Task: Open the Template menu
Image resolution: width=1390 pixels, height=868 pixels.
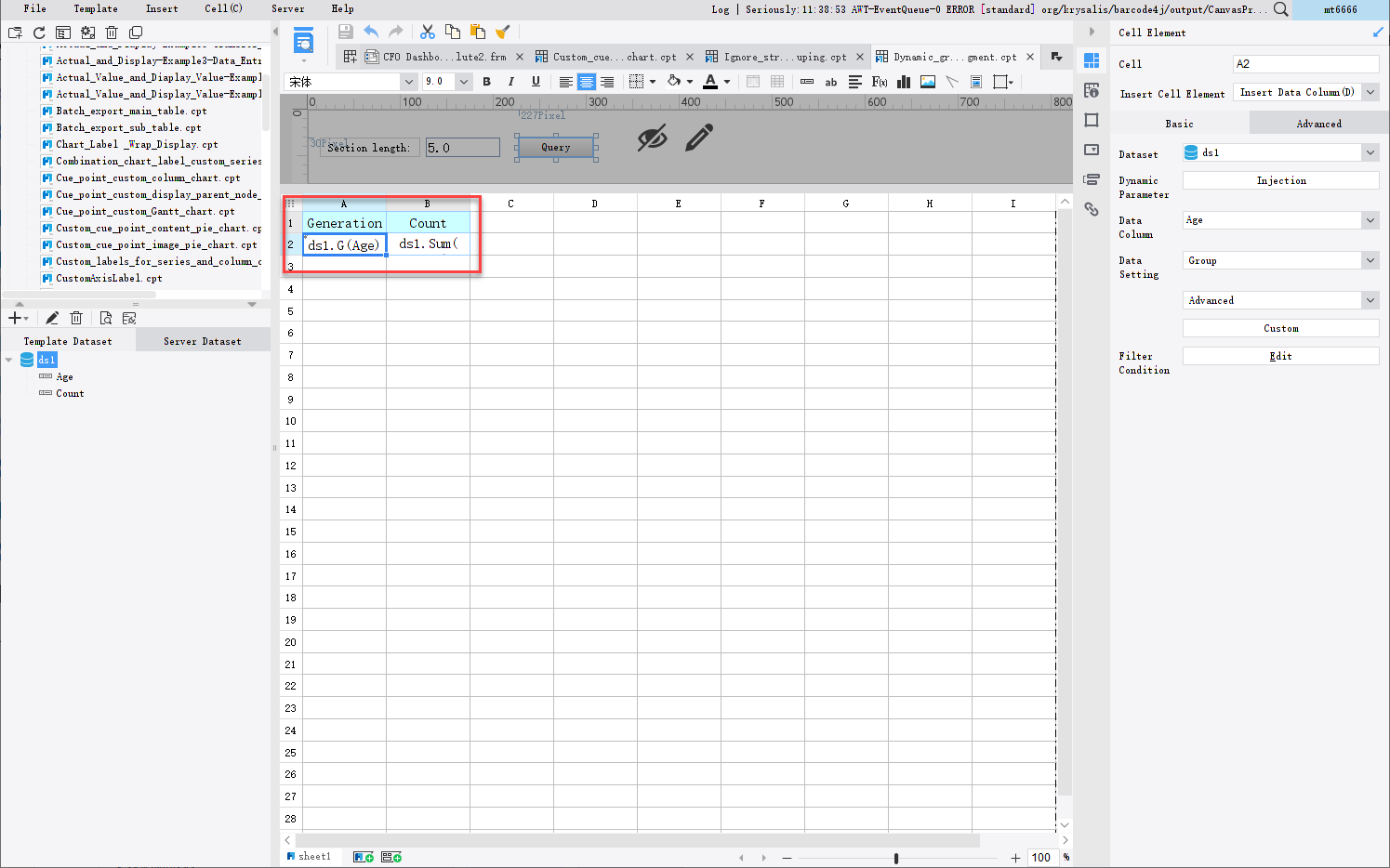Action: [x=95, y=8]
